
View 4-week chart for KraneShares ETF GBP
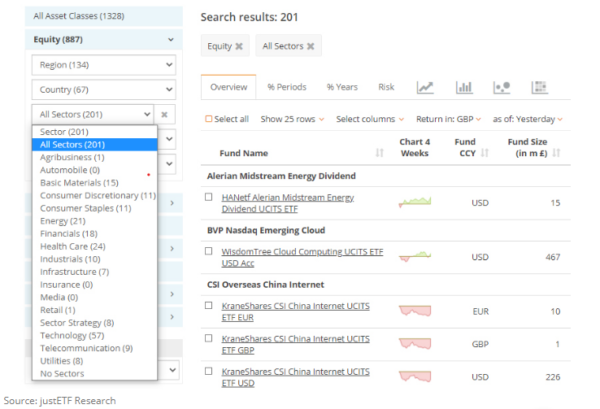coord(415,343)
